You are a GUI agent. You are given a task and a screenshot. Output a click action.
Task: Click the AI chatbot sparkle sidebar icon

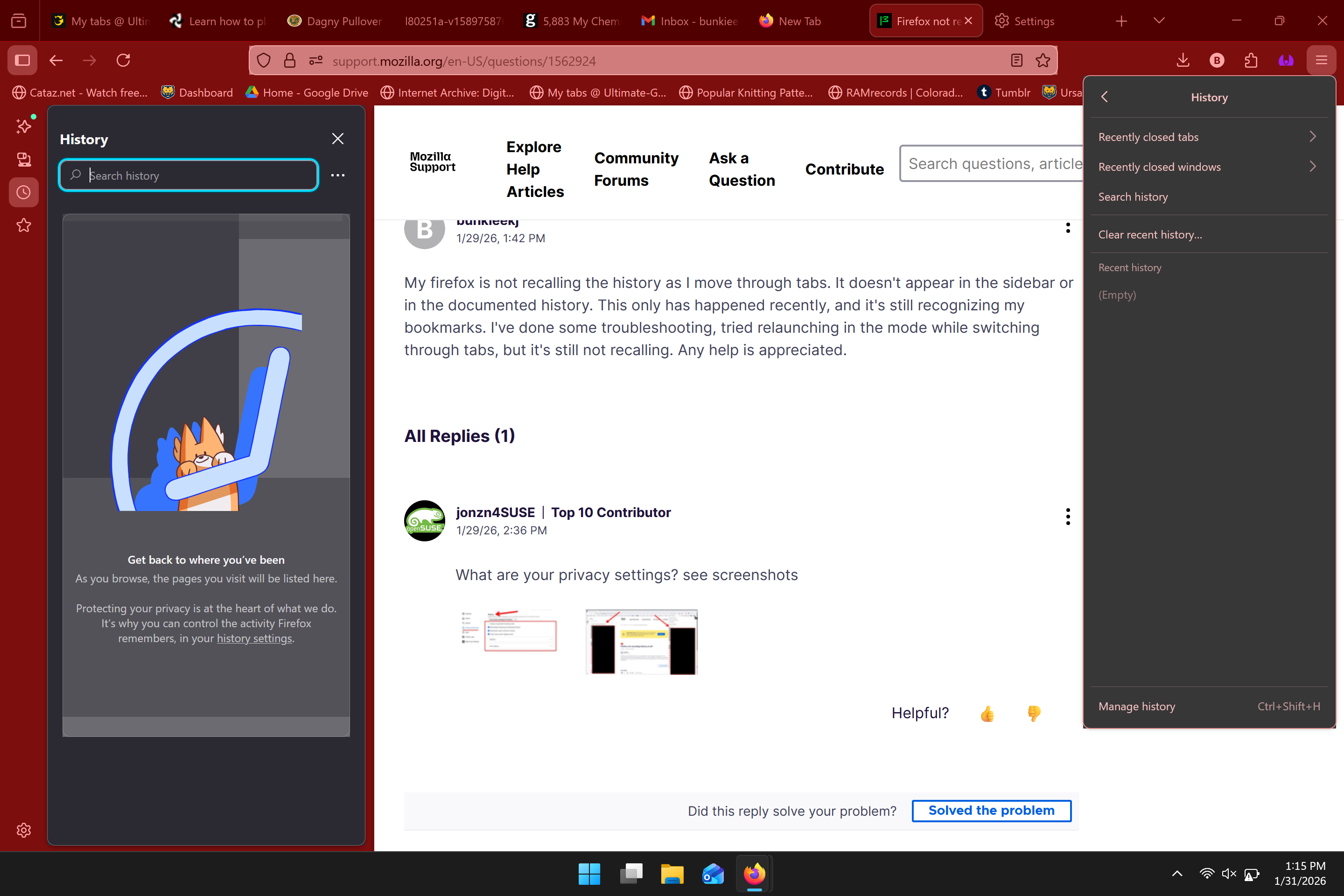[23, 126]
